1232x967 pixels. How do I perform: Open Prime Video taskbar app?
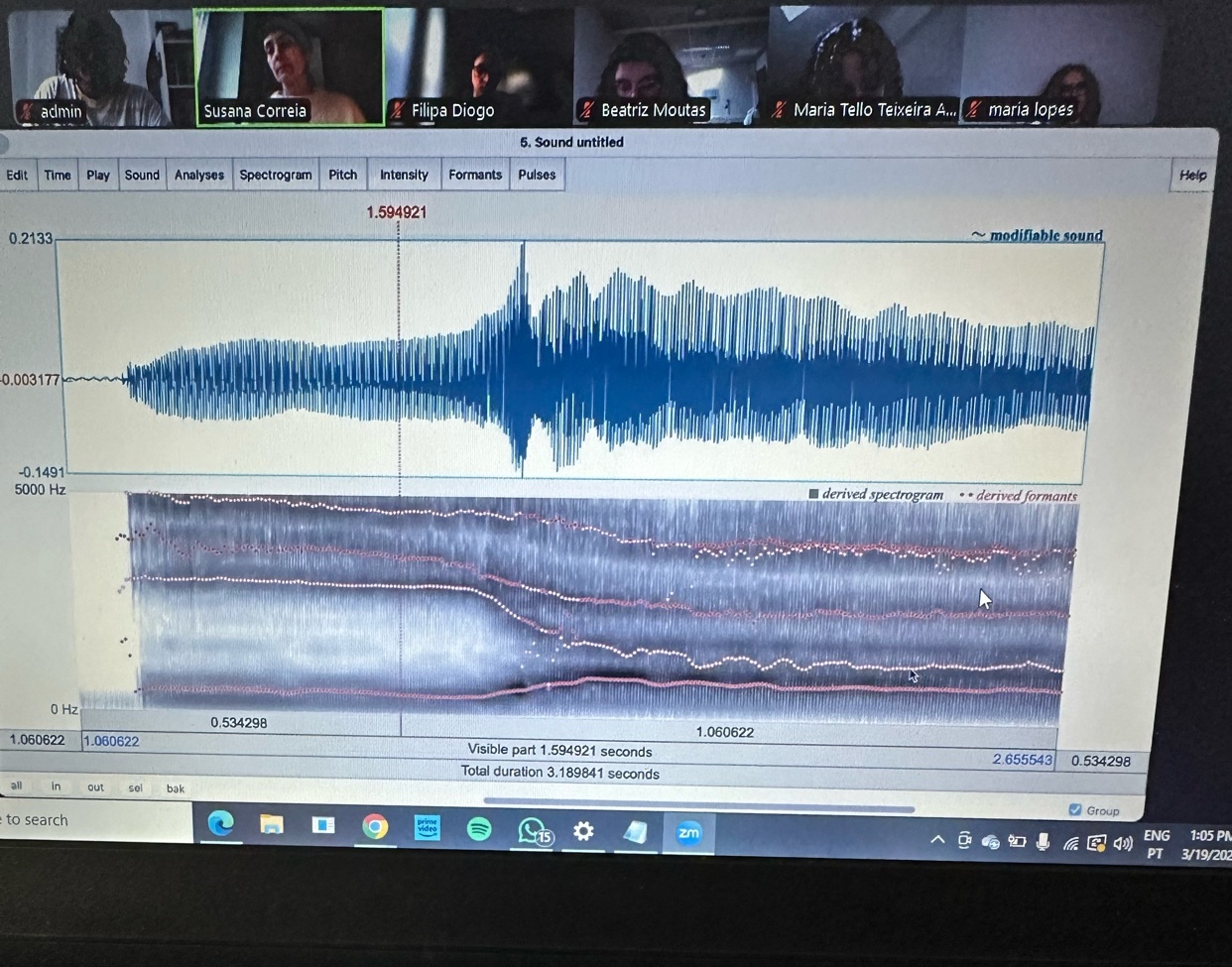click(428, 827)
